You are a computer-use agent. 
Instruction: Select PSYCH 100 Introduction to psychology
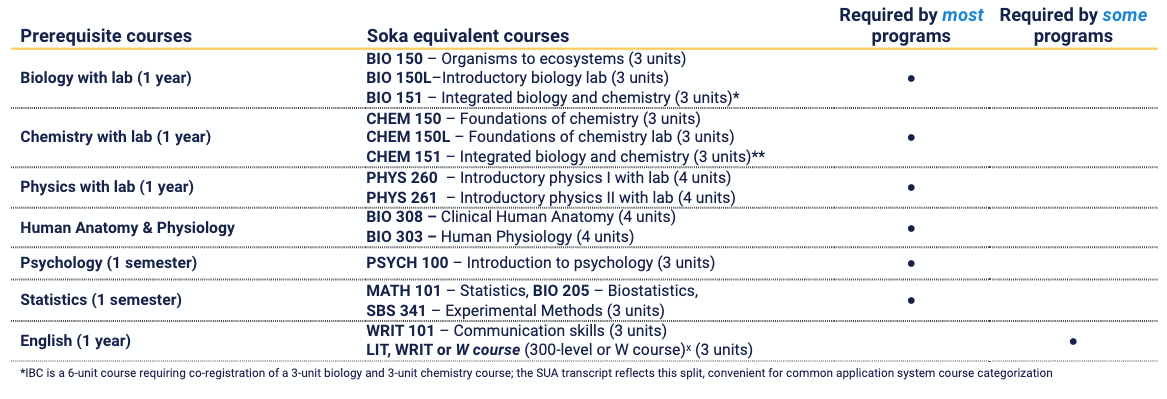click(x=540, y=263)
